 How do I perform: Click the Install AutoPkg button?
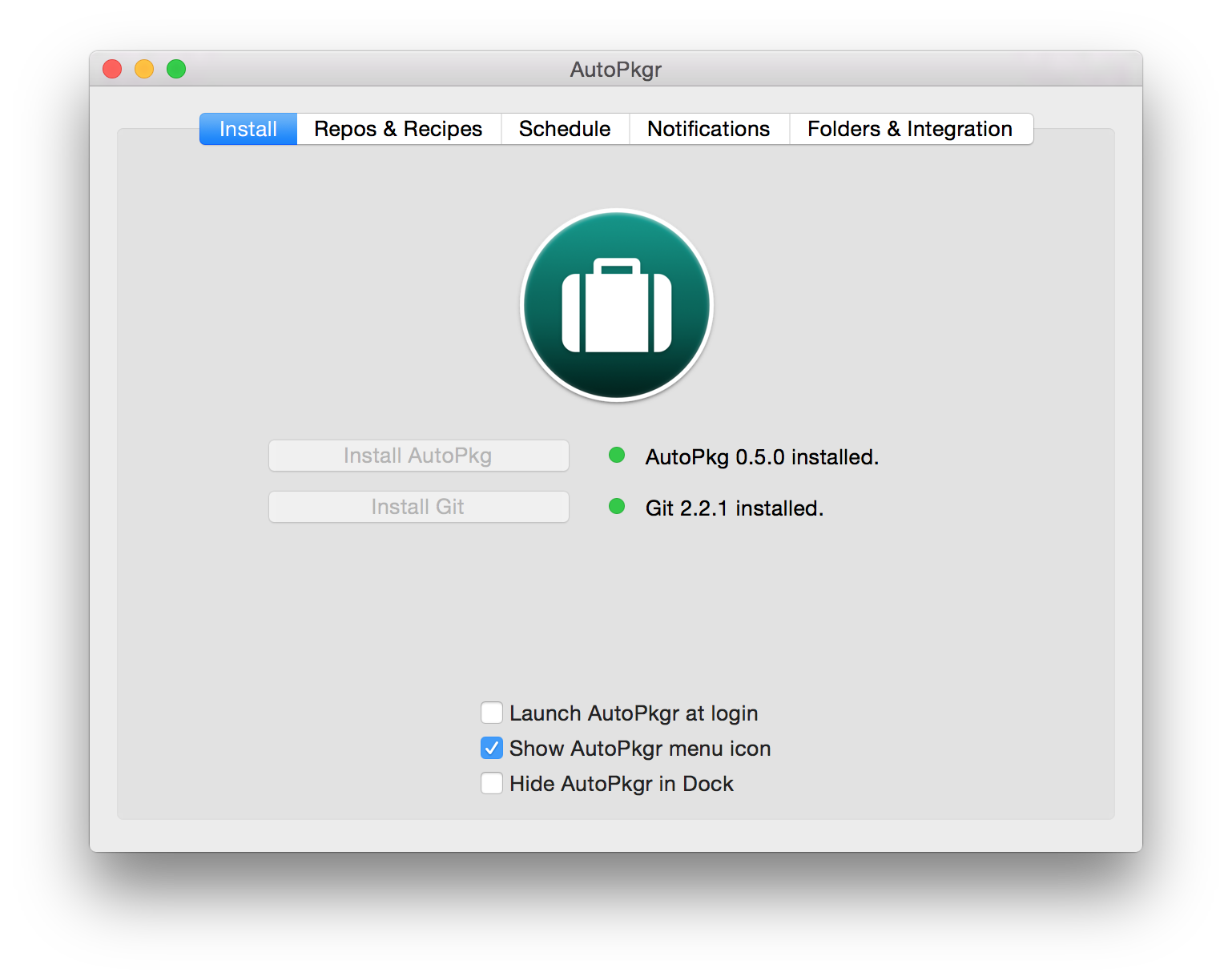click(418, 456)
